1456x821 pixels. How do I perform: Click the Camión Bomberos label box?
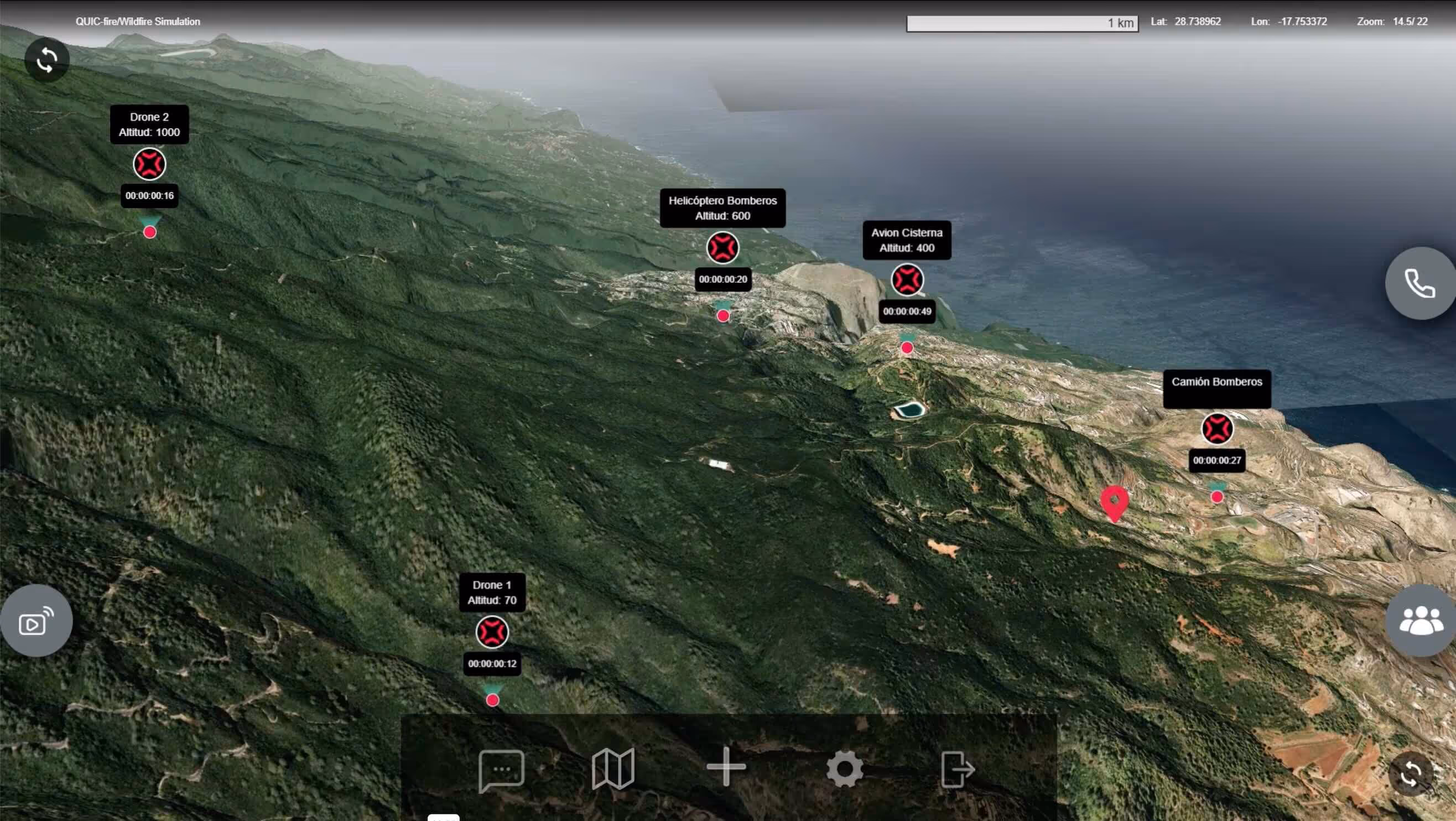pyautogui.click(x=1217, y=389)
